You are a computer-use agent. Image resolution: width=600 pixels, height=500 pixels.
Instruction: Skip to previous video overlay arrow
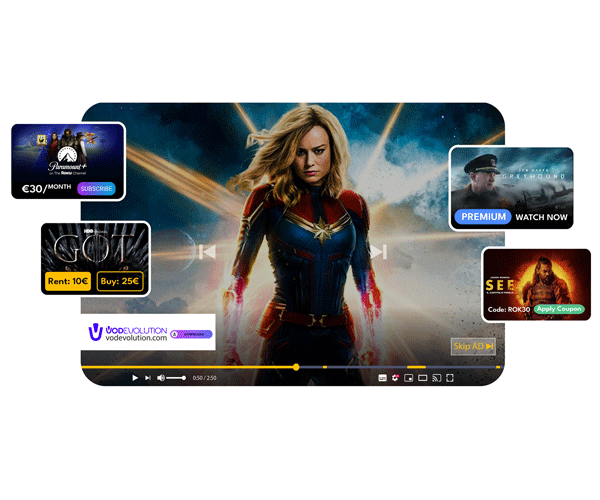[x=207, y=252]
